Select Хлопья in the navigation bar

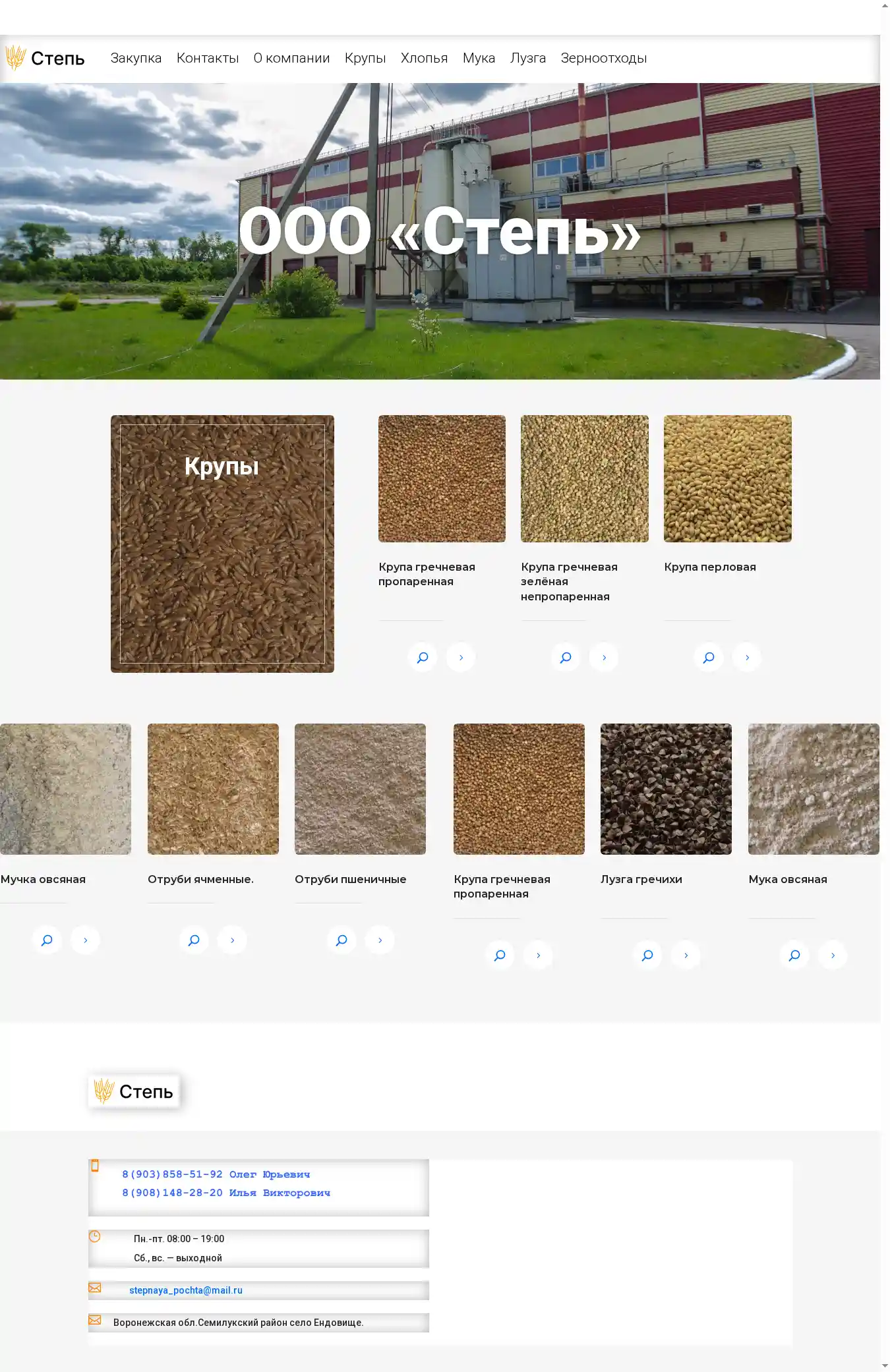(x=424, y=59)
